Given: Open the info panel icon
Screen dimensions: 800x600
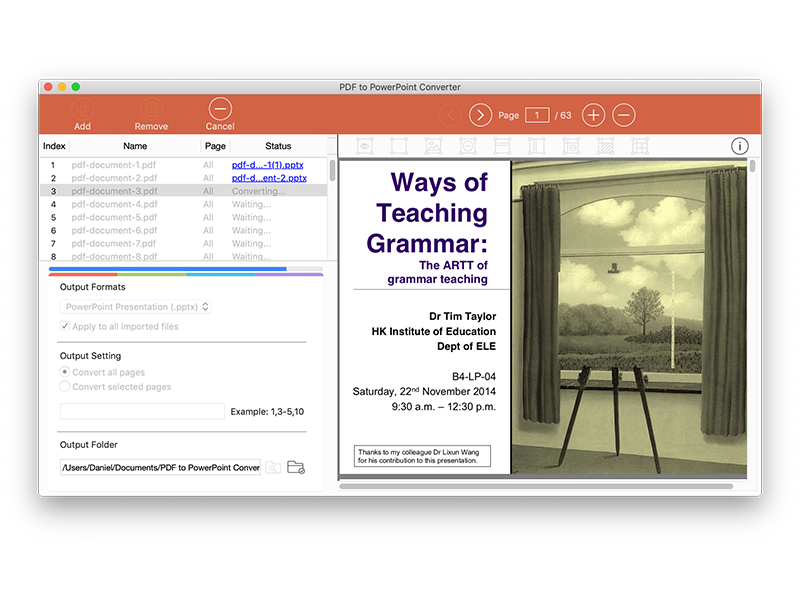Looking at the screenshot, I should click(x=740, y=146).
